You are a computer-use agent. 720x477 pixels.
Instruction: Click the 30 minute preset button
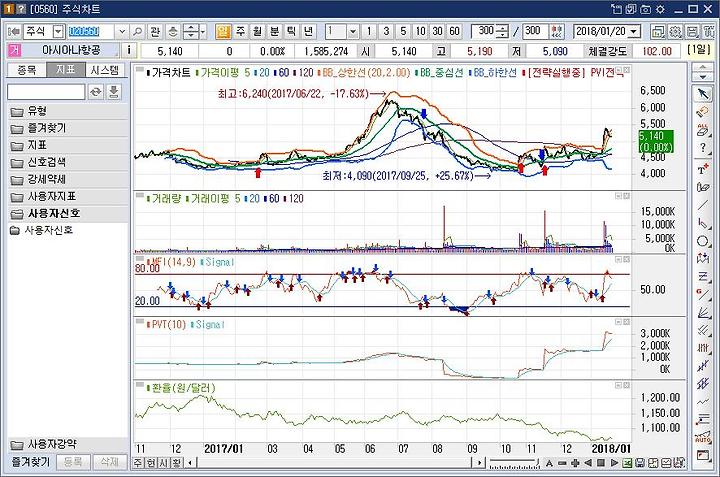pyautogui.click(x=437, y=31)
